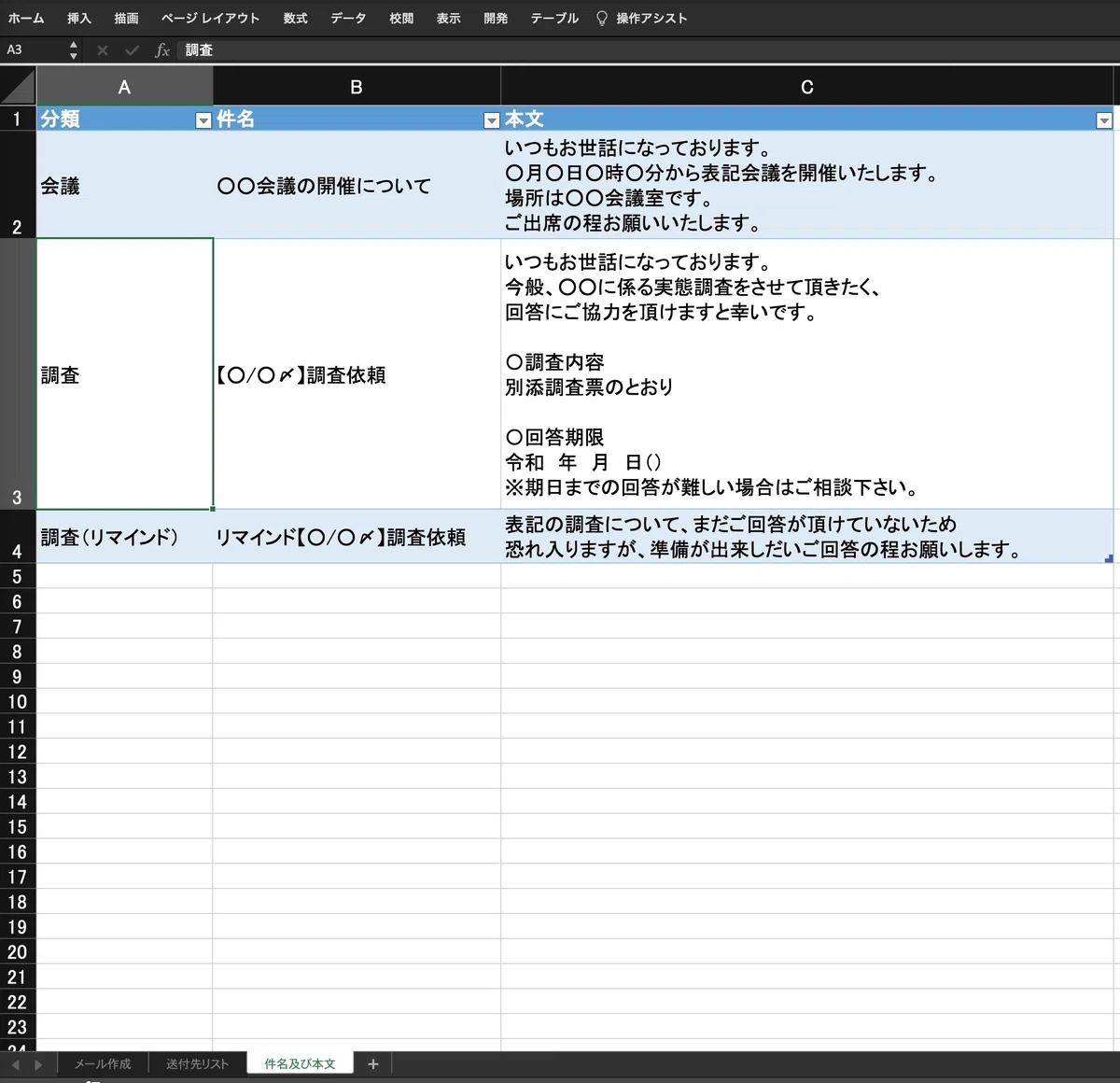Select the 開発 ribbon tab
Viewport: 1120px width, 1083px height.
[496, 18]
